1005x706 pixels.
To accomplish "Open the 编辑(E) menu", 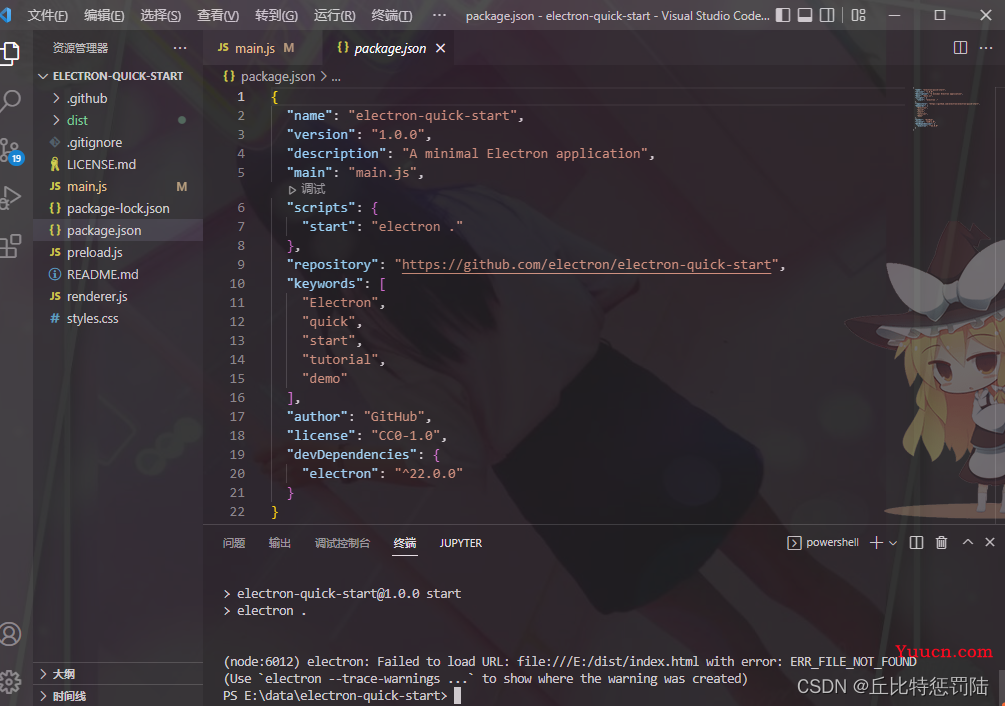I will tap(104, 15).
